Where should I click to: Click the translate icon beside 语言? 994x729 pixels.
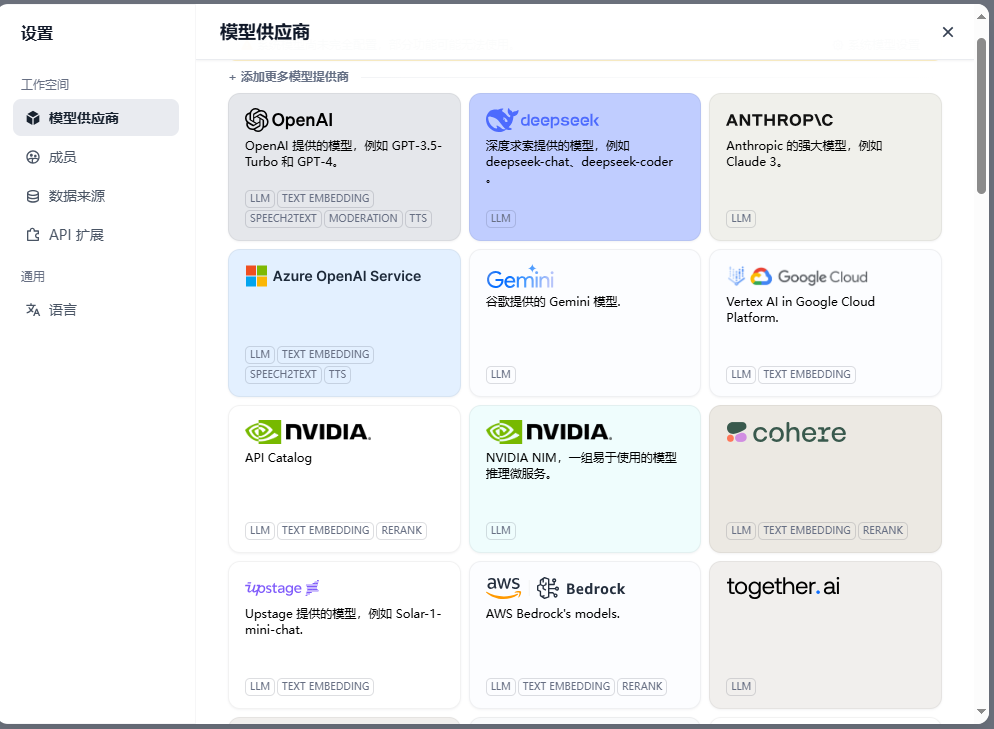[x=33, y=310]
